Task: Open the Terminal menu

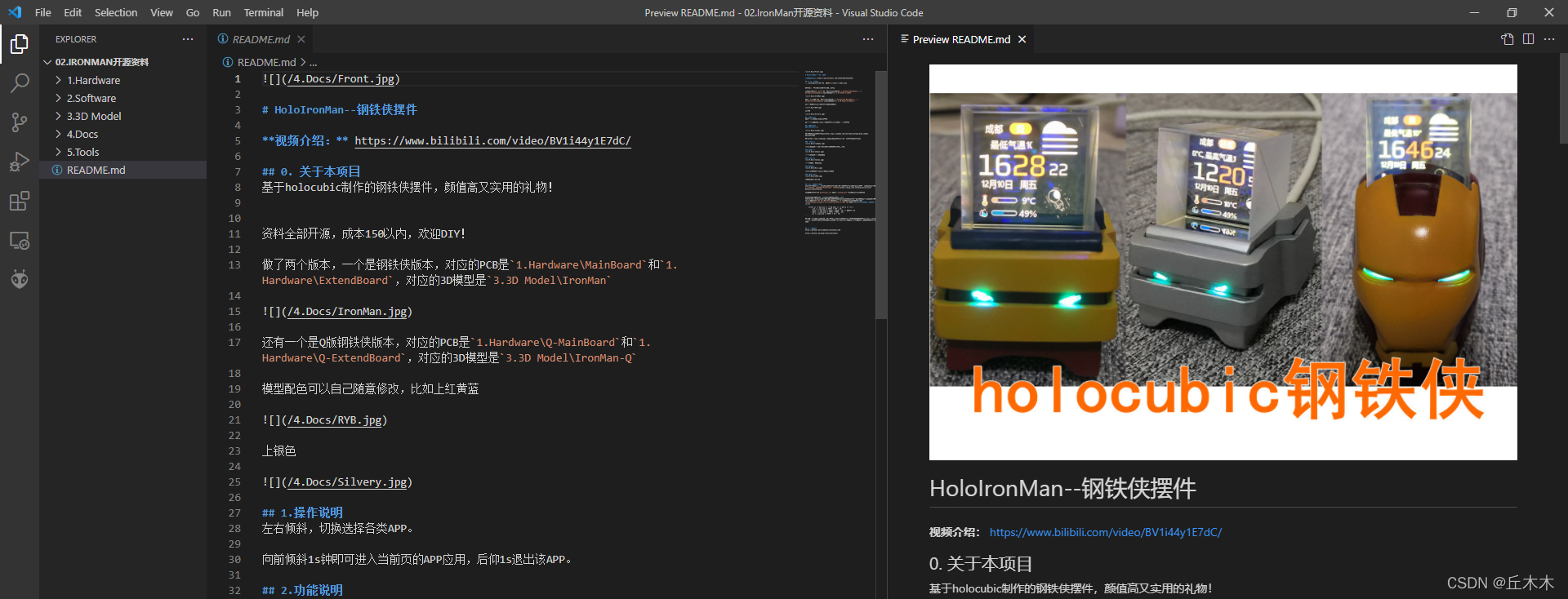Action: point(264,12)
